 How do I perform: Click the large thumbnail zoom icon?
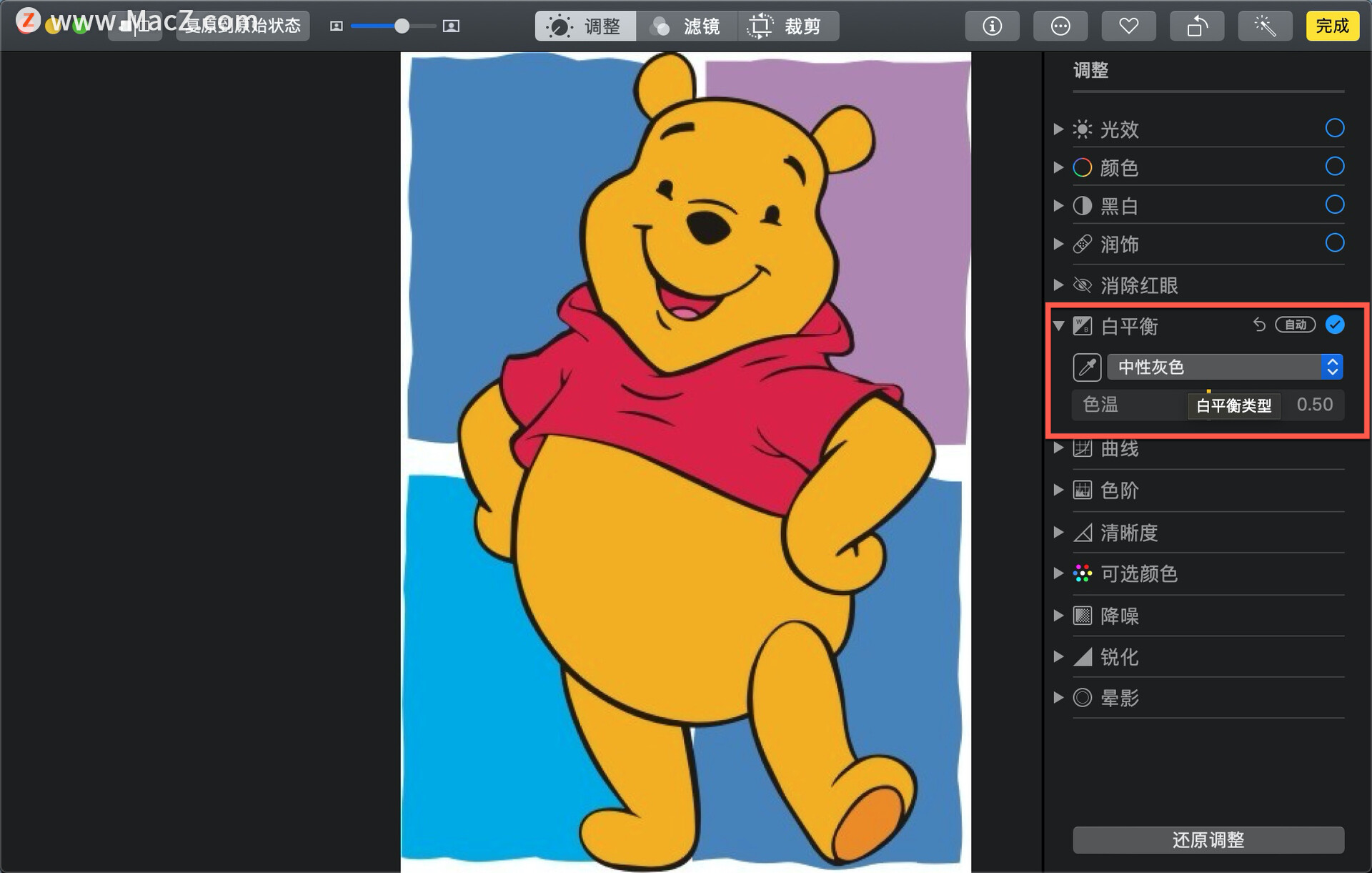coord(451,26)
